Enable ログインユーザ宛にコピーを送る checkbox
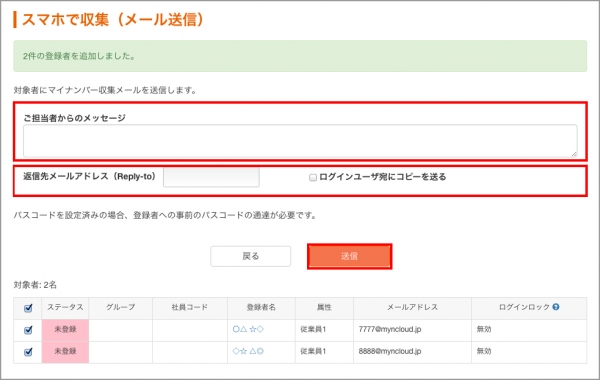The image size is (600, 380). (x=313, y=177)
